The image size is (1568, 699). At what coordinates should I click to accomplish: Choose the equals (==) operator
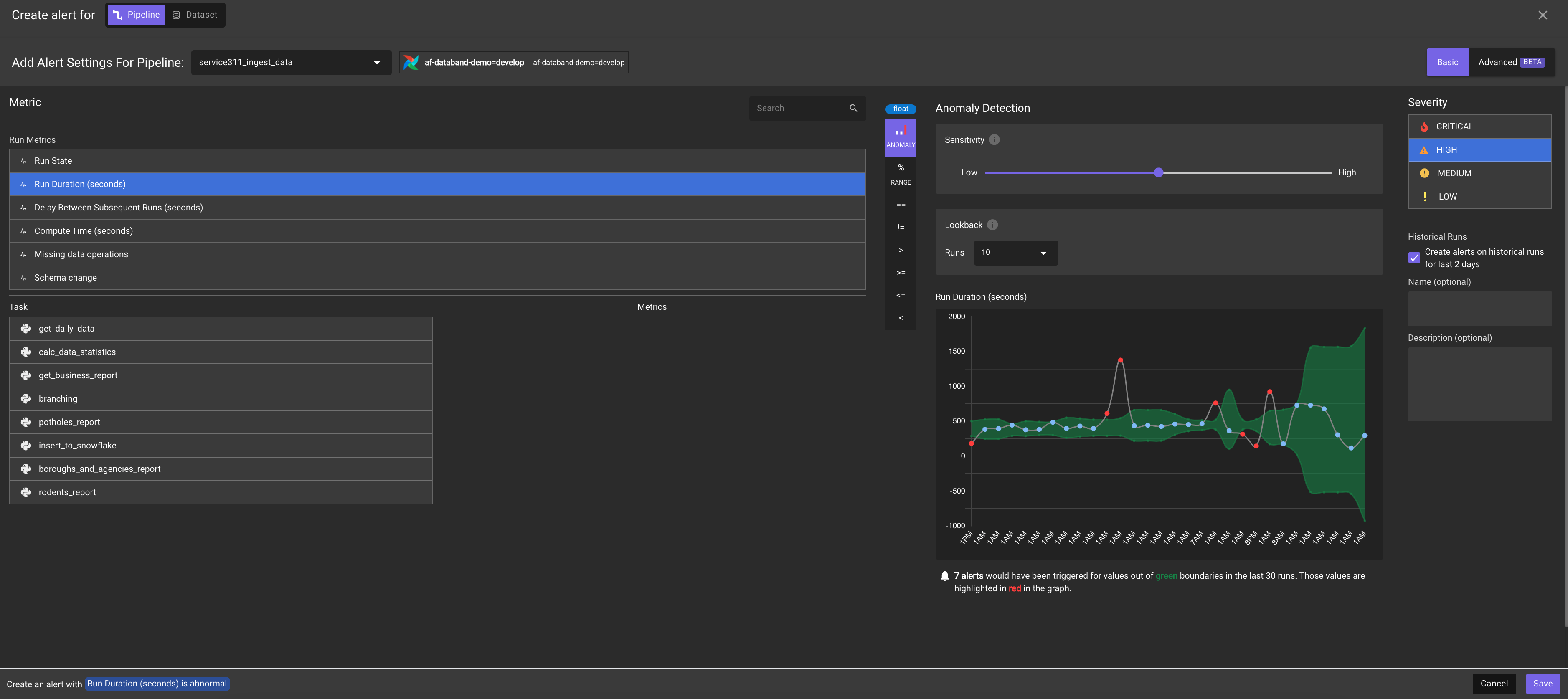pyautogui.click(x=900, y=205)
